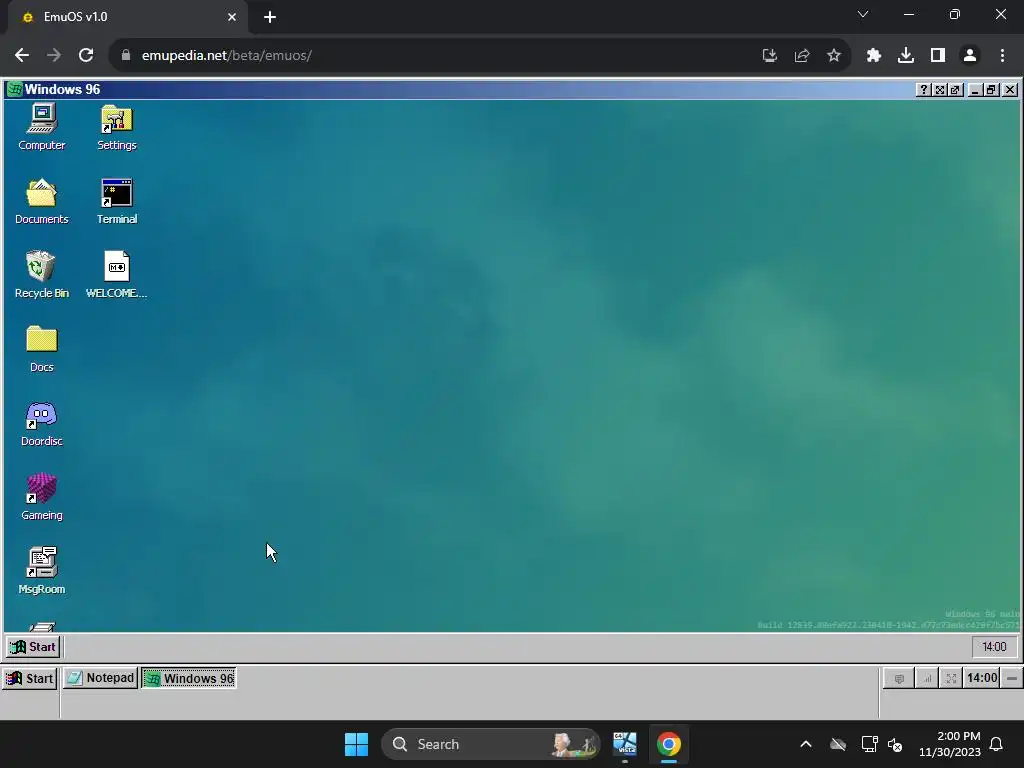Reload the emupedia.net page
The width and height of the screenshot is (1024, 768).
(x=86, y=56)
